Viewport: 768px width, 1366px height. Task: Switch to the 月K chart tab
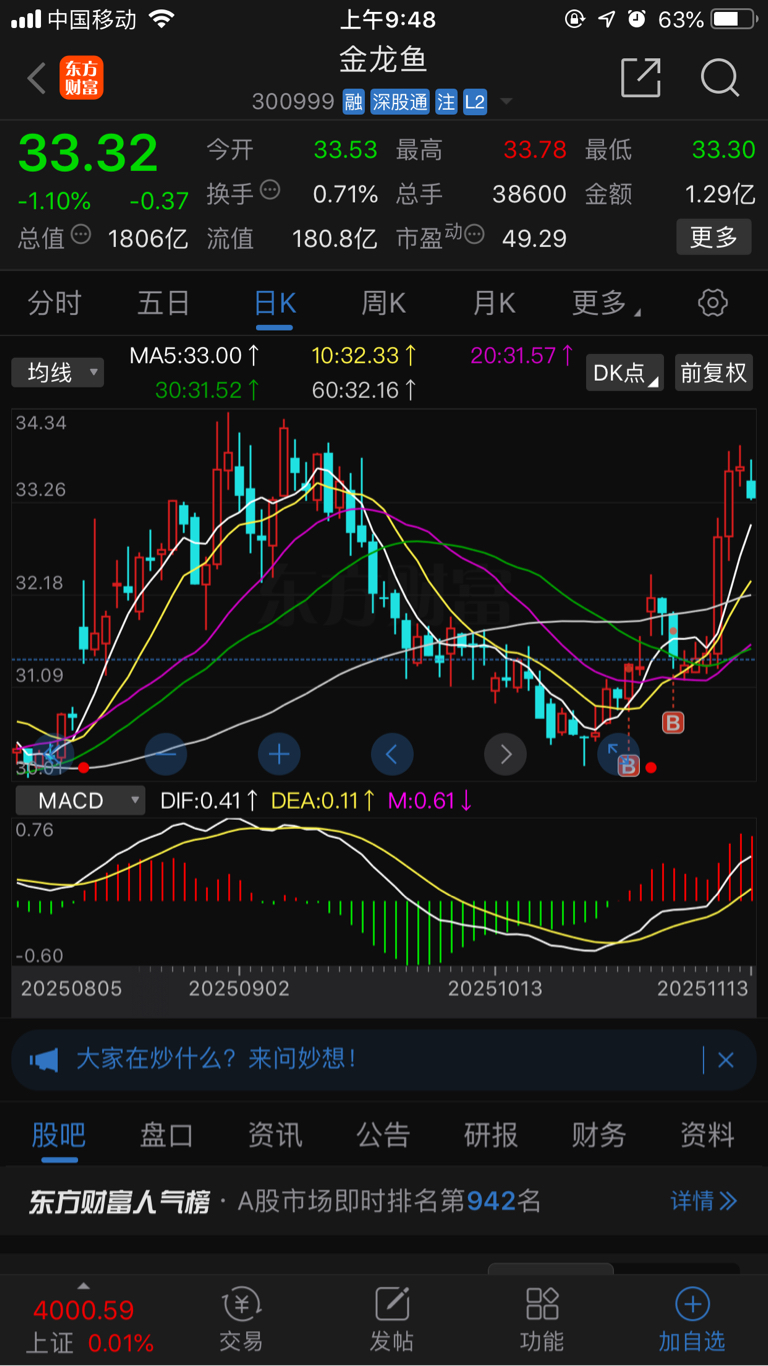(x=493, y=303)
